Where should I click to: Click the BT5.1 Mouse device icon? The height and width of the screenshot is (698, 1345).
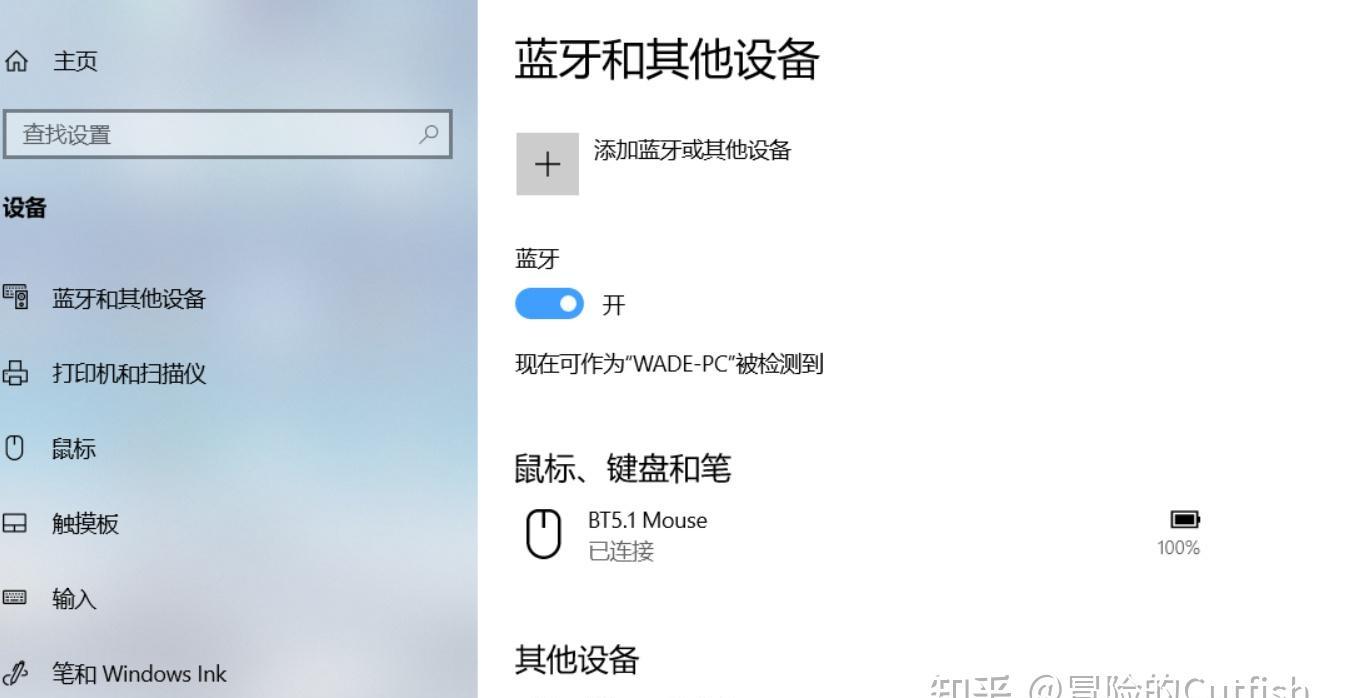coord(543,534)
